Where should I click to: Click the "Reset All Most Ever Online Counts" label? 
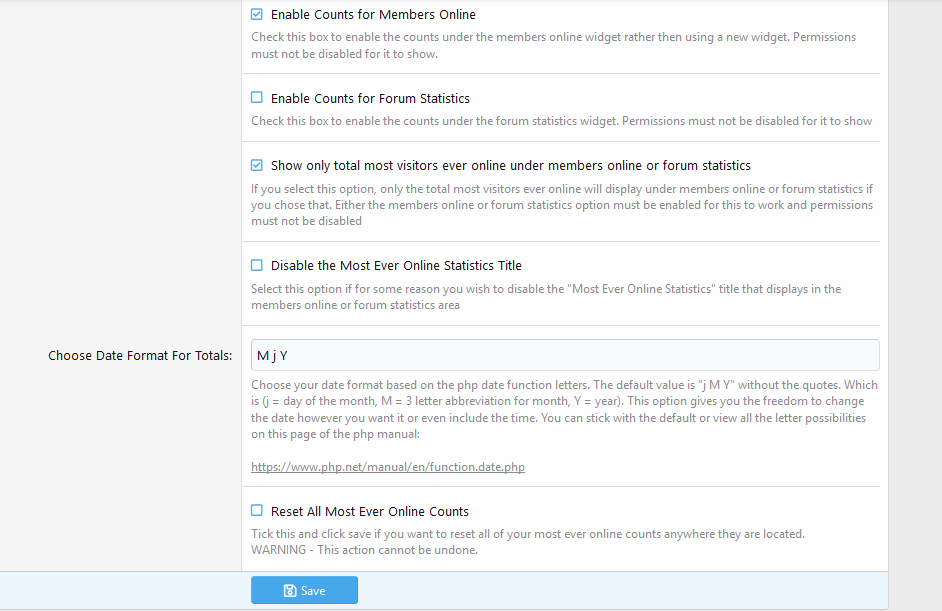click(x=370, y=512)
